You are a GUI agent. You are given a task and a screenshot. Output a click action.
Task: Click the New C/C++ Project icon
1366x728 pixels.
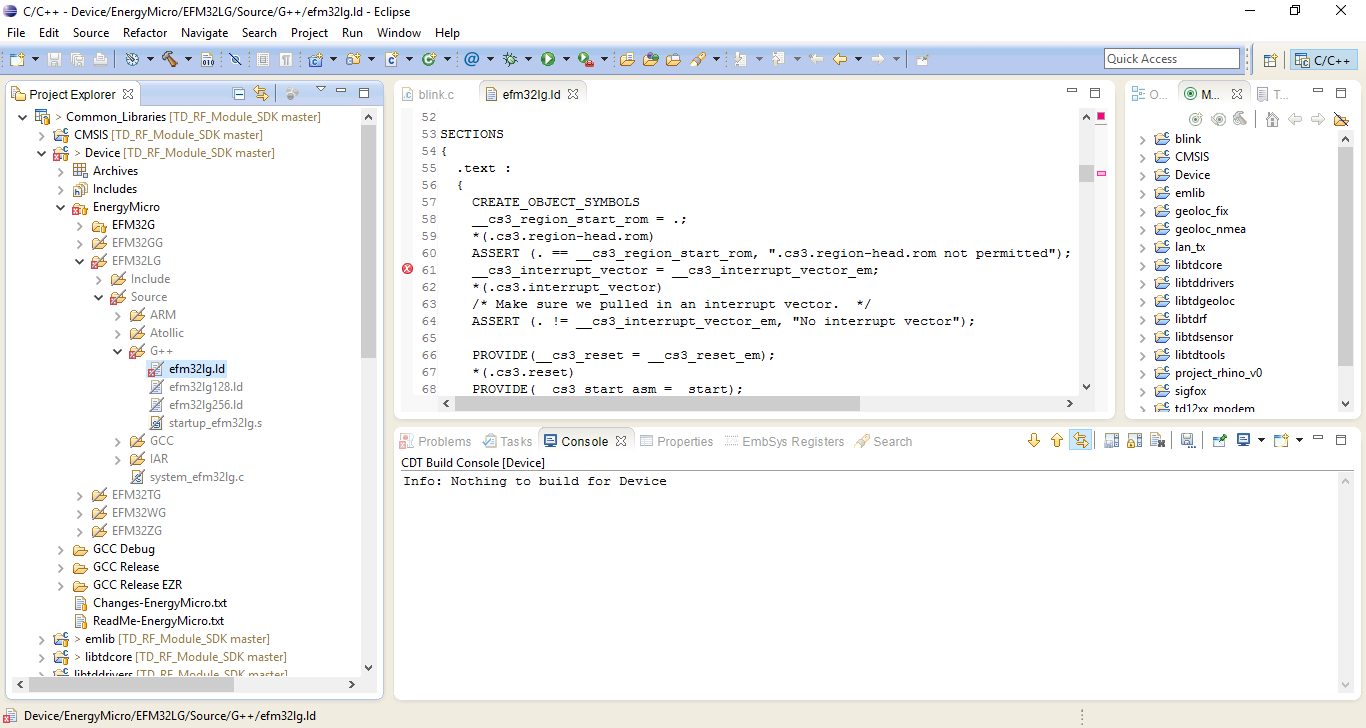(x=316, y=60)
